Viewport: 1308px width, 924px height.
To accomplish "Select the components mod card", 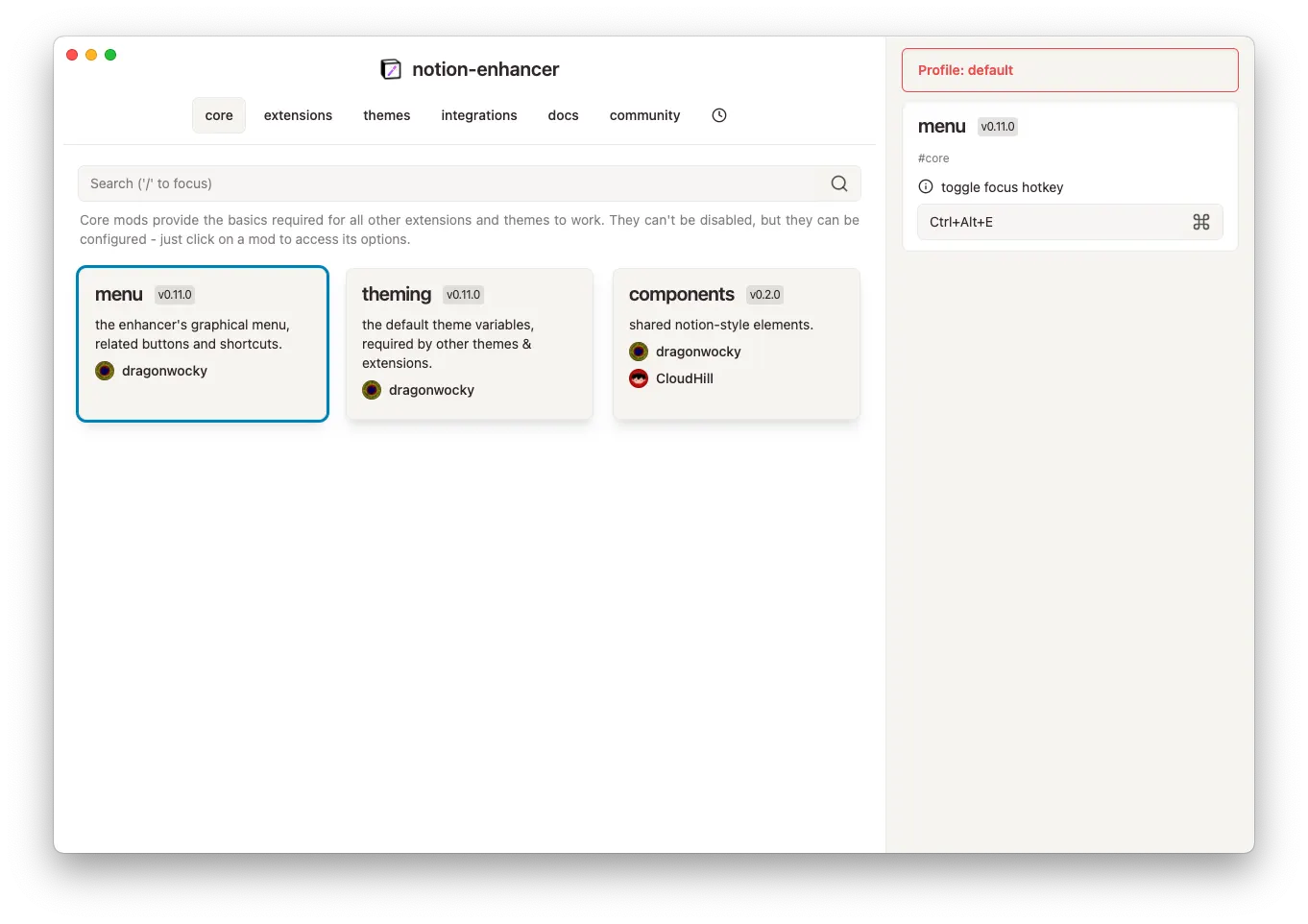I will pyautogui.click(x=737, y=344).
